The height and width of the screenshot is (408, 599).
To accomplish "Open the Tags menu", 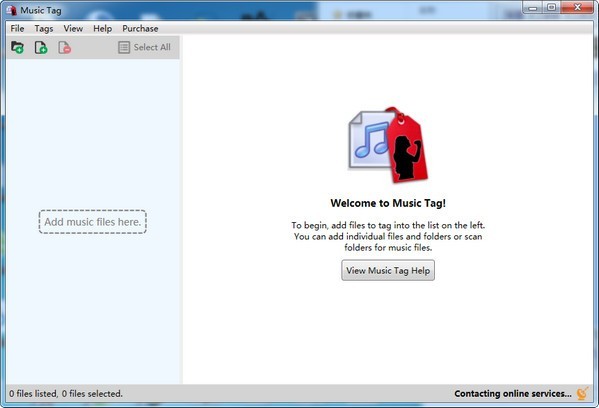I will tap(44, 29).
